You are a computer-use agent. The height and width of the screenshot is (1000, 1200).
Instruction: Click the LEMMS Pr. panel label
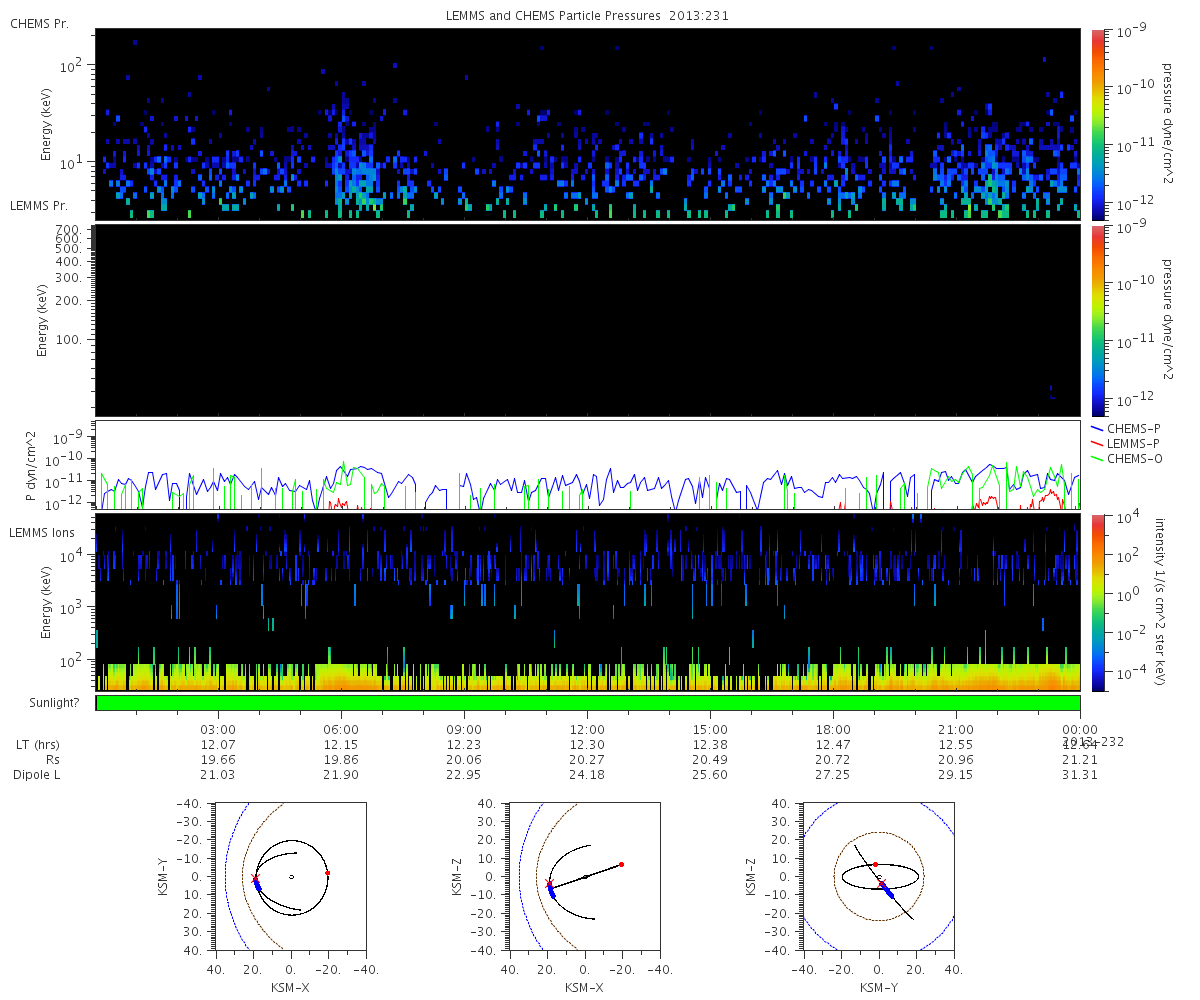pos(39,205)
